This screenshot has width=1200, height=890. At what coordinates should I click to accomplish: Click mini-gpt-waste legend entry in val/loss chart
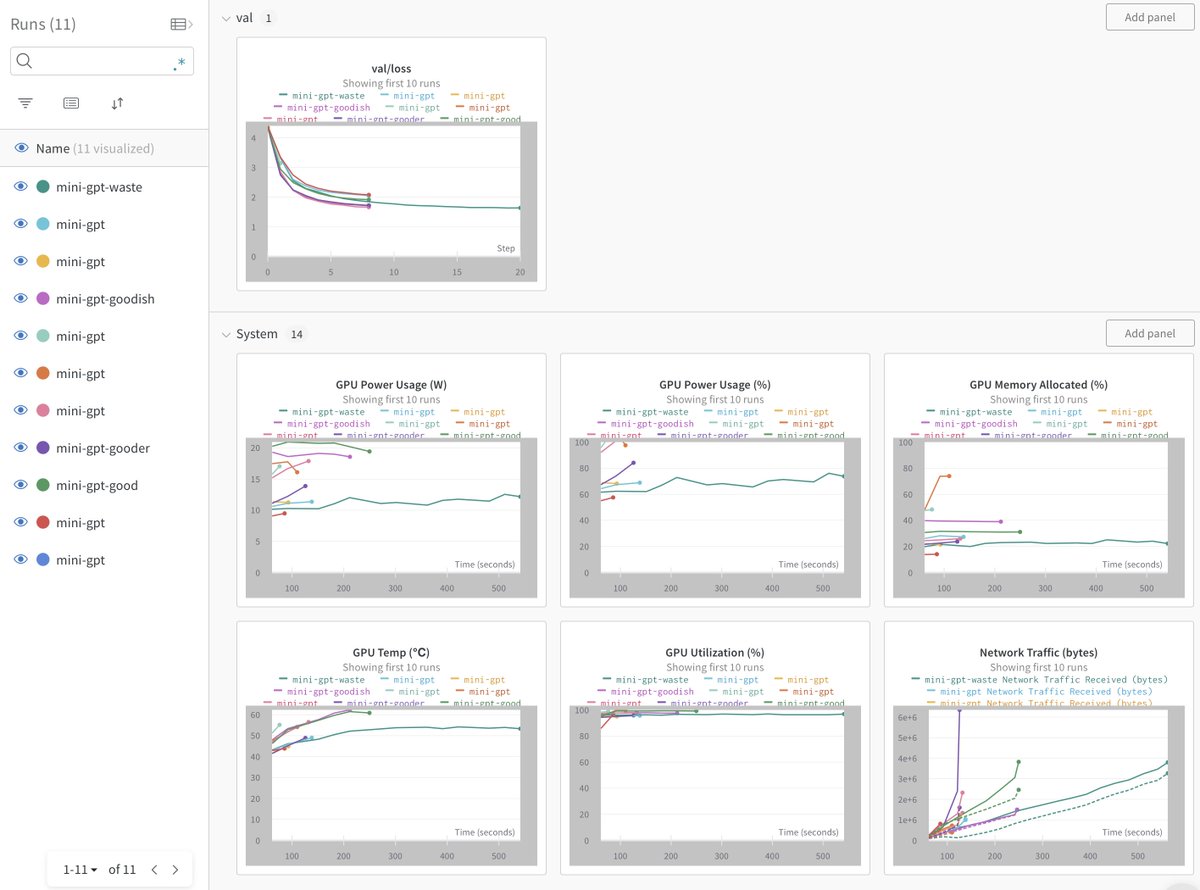tap(321, 95)
